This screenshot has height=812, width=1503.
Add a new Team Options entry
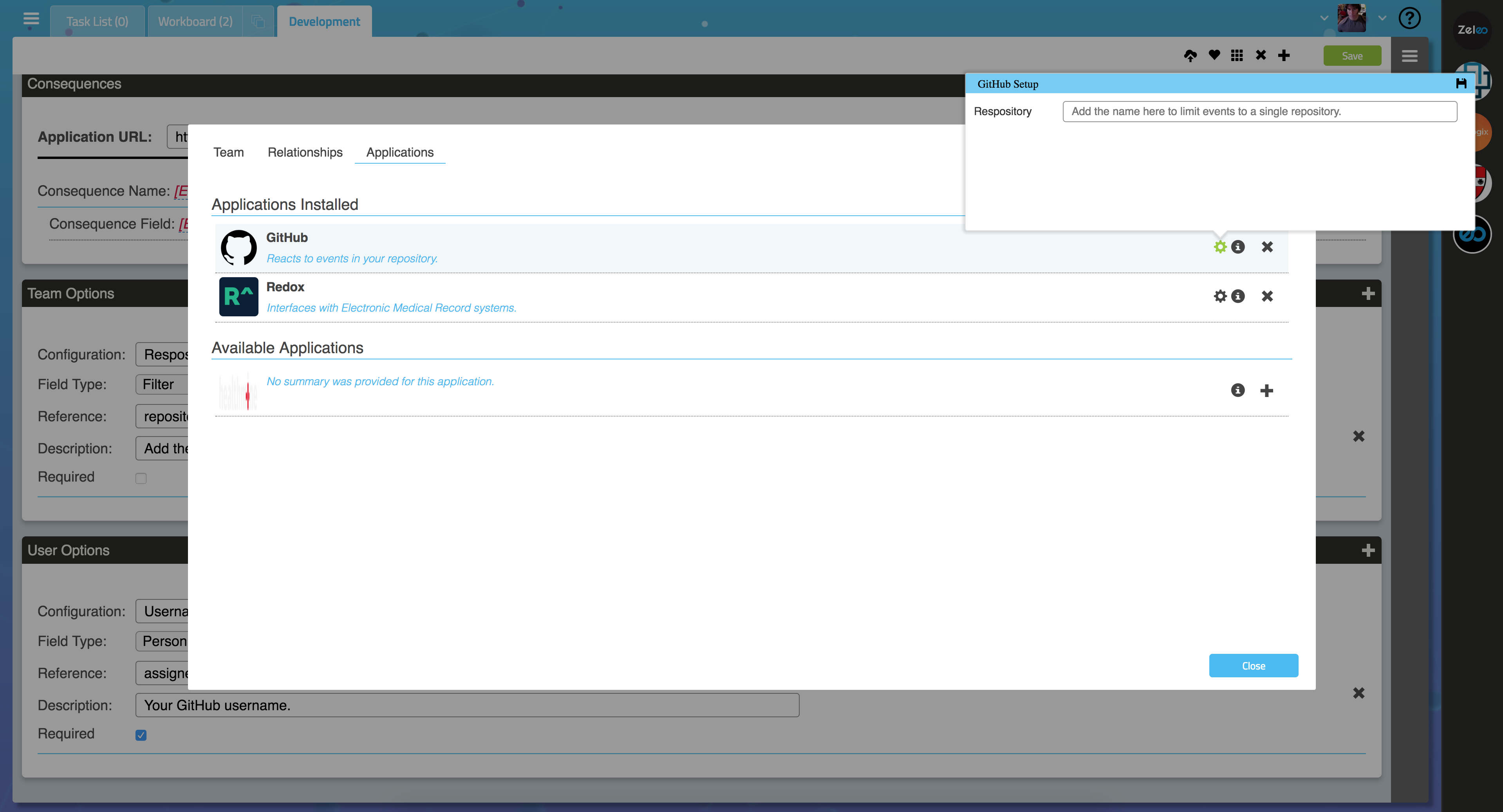pos(1368,293)
